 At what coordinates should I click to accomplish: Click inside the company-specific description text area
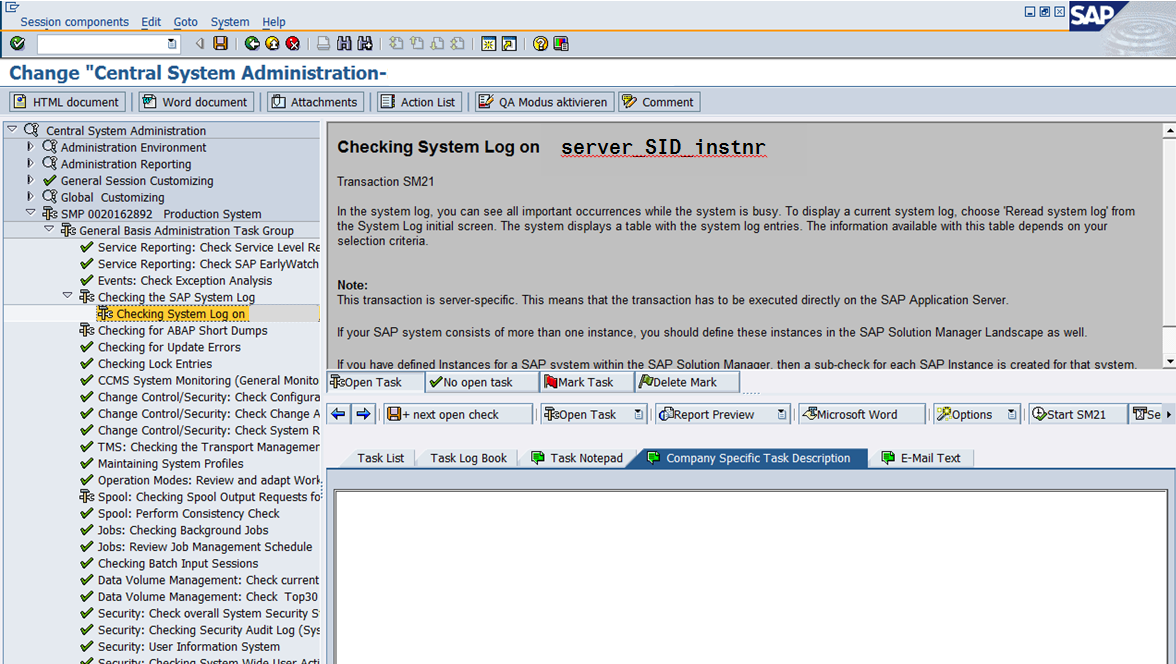point(750,576)
